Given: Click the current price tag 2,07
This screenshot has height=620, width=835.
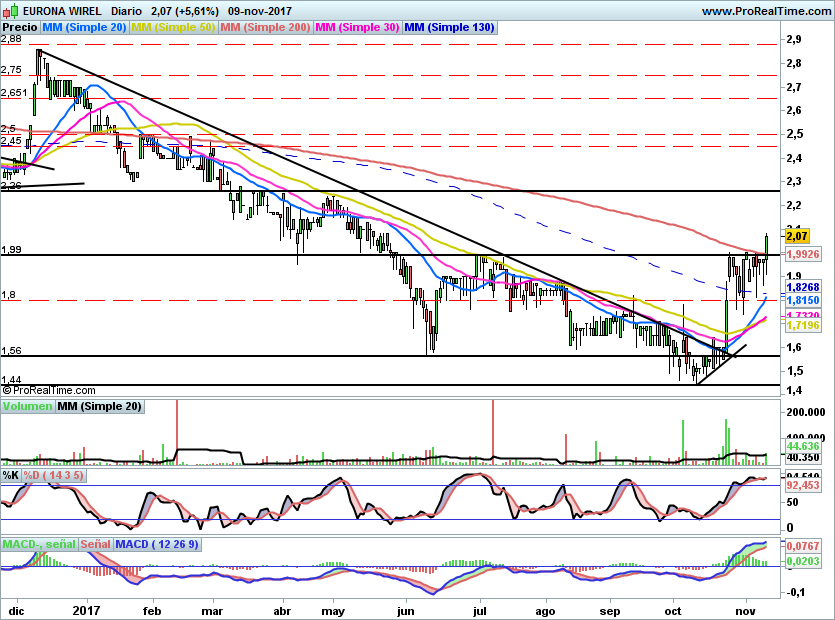Looking at the screenshot, I should pos(797,235).
